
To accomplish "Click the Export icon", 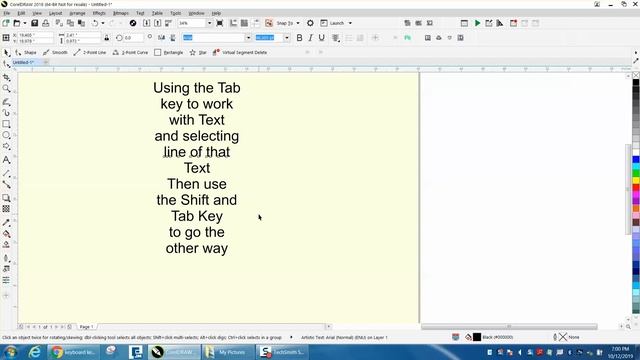I will (x=157, y=23).
